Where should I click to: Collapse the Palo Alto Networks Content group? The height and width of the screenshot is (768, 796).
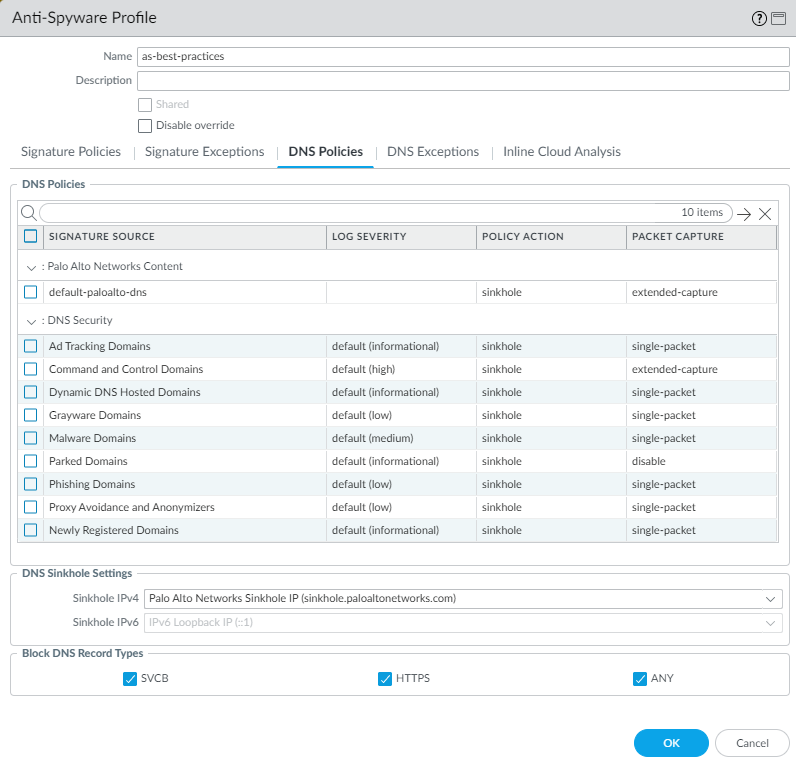(x=32, y=267)
